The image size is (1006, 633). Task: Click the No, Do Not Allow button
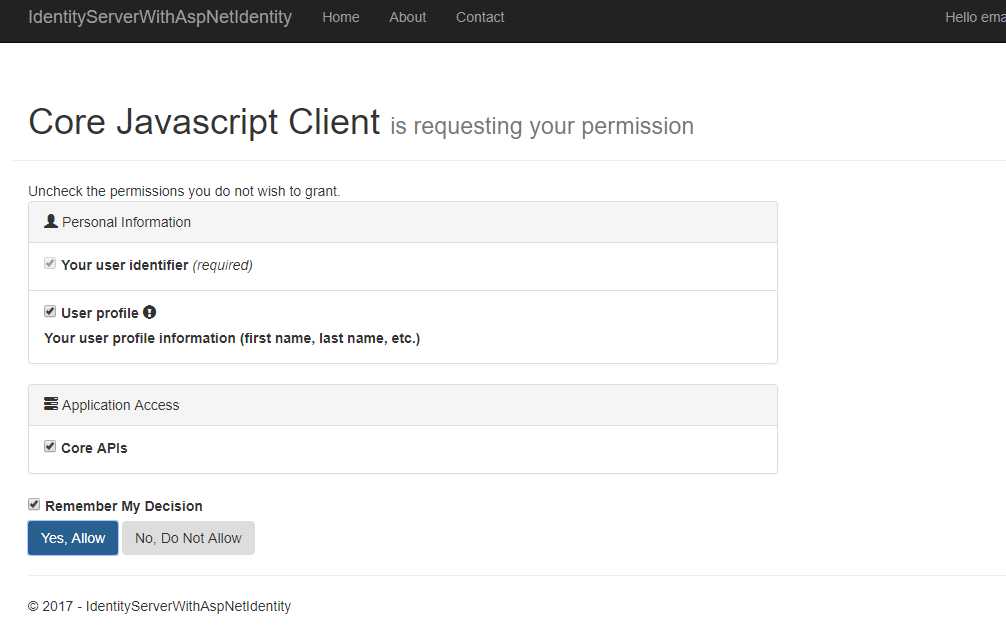[189, 538]
